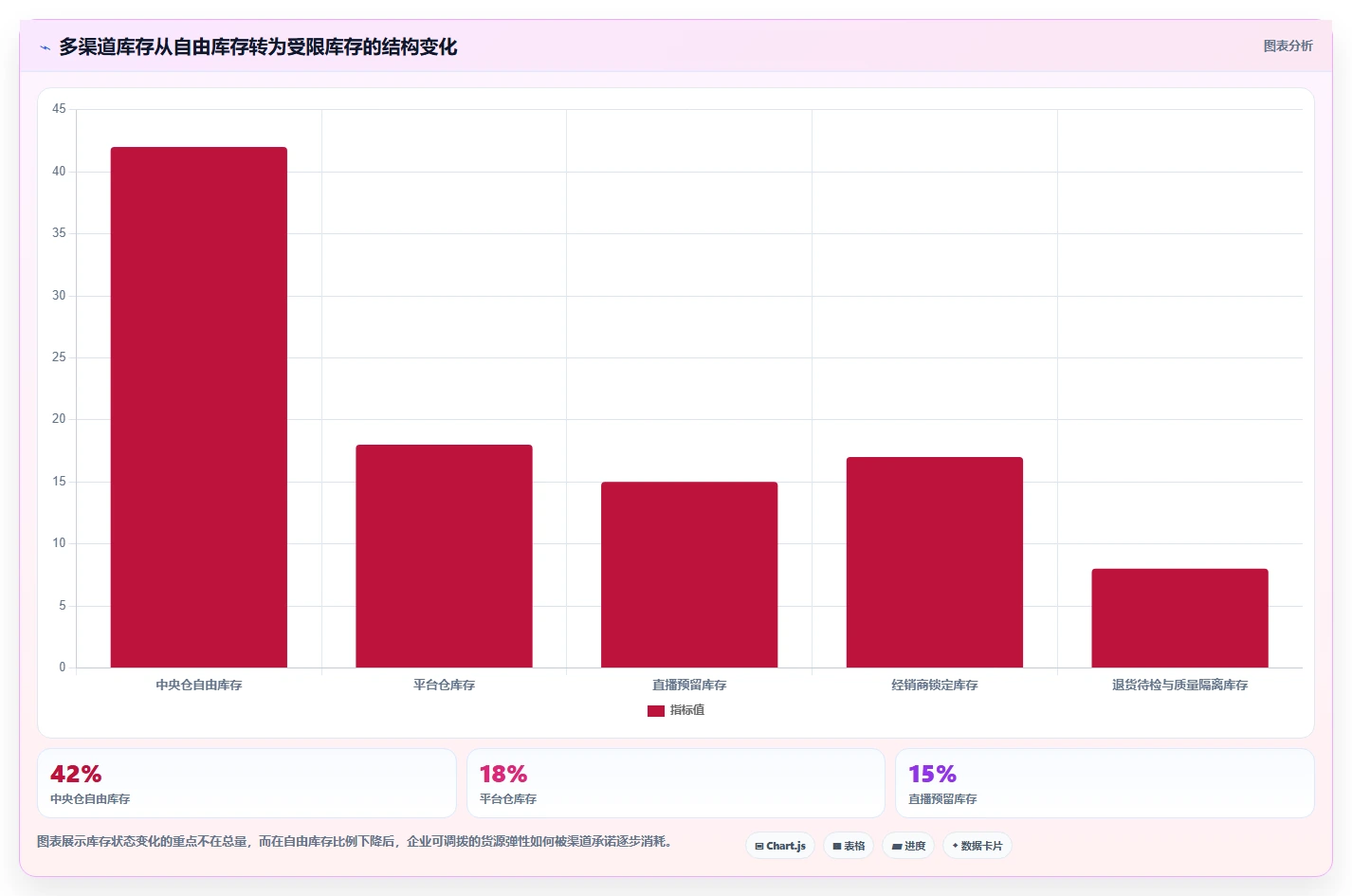This screenshot has height=896, width=1352.
Task: Click the 直播预留库存 bar
Action: point(689,575)
